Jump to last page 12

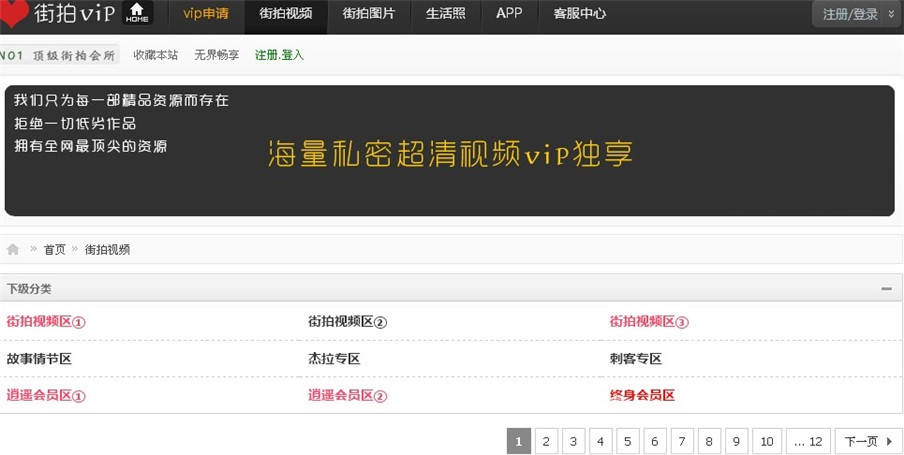coord(808,441)
